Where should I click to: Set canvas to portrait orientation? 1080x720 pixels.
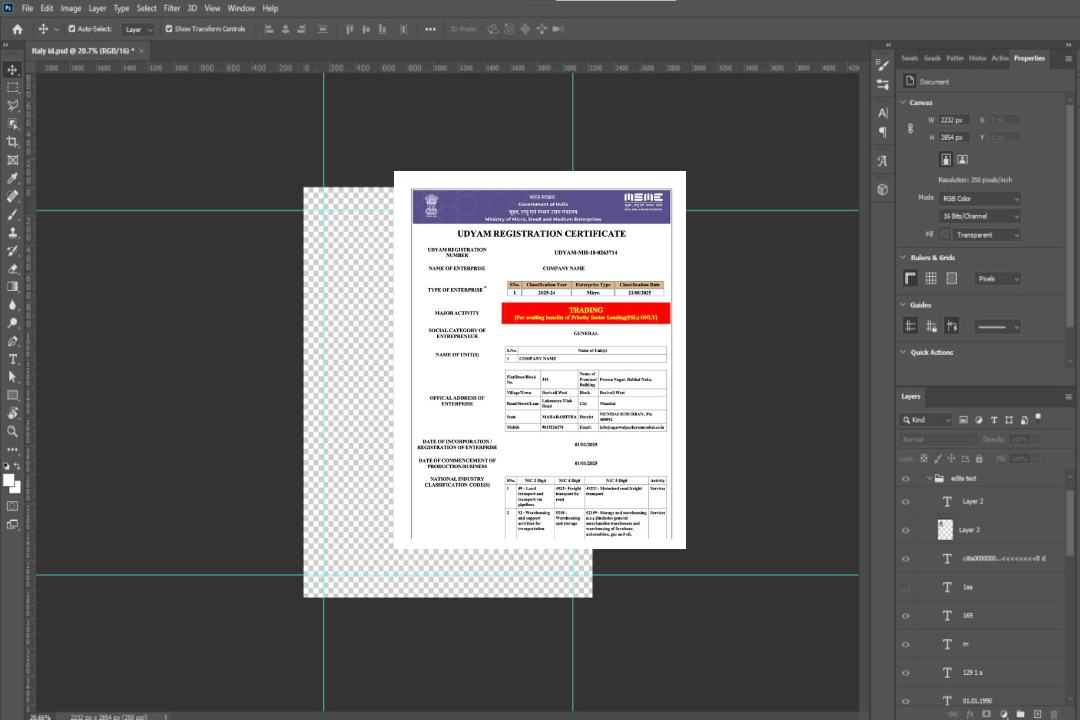(946, 160)
